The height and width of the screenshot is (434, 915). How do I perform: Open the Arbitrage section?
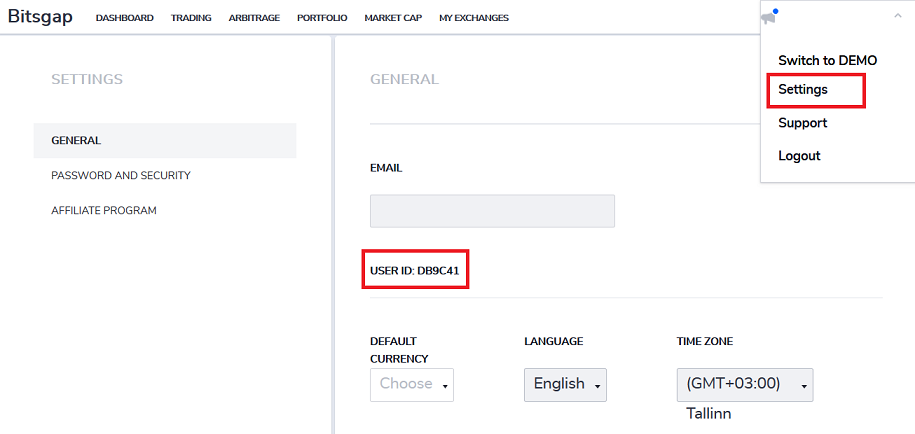(254, 18)
